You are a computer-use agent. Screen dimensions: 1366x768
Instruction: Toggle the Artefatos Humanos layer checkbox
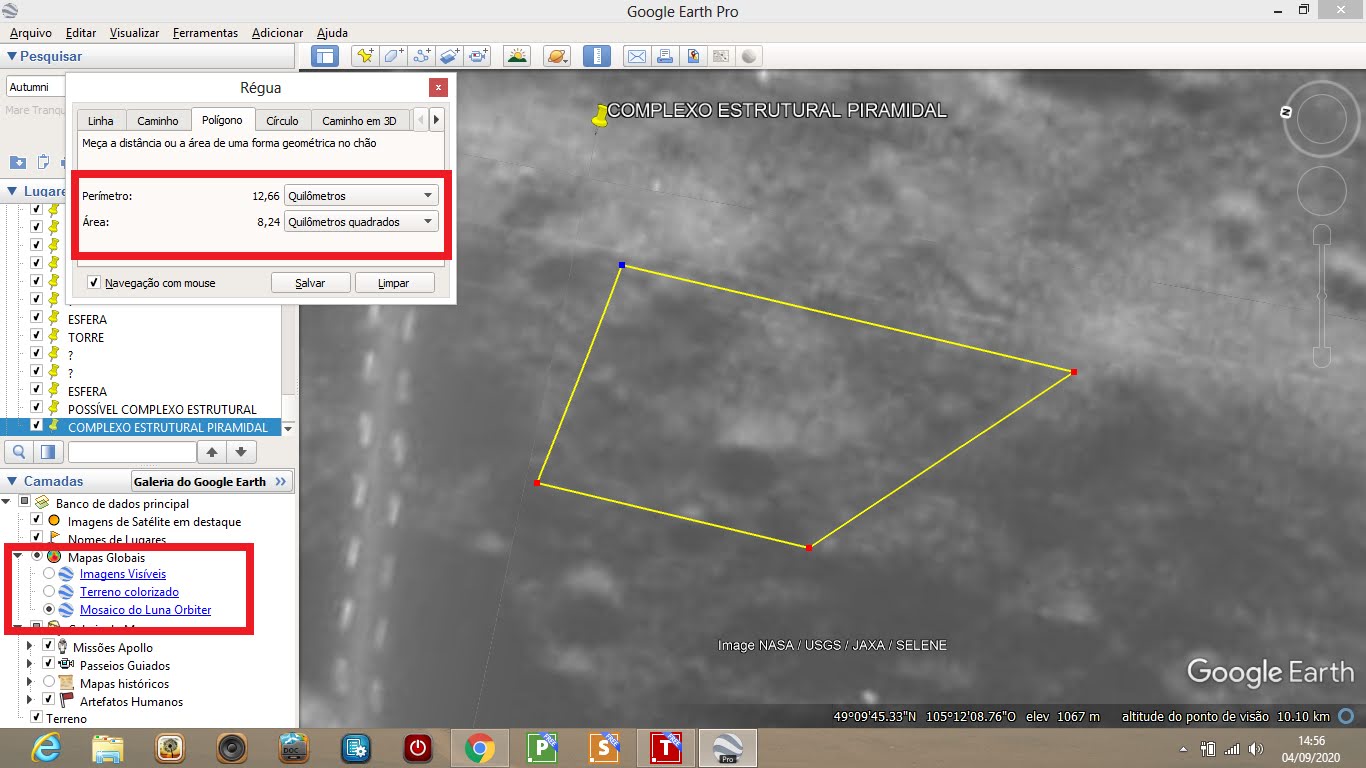tap(48, 701)
